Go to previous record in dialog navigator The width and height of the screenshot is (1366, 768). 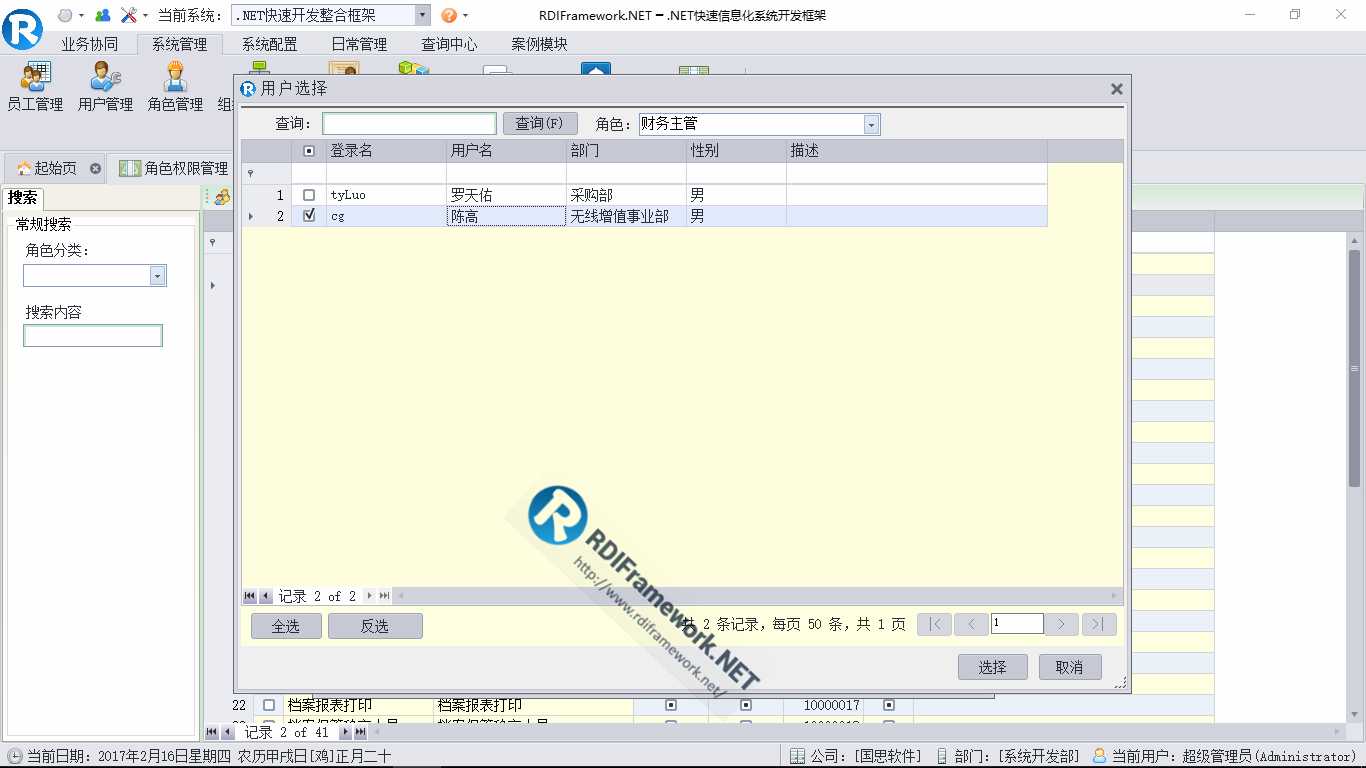pos(266,596)
